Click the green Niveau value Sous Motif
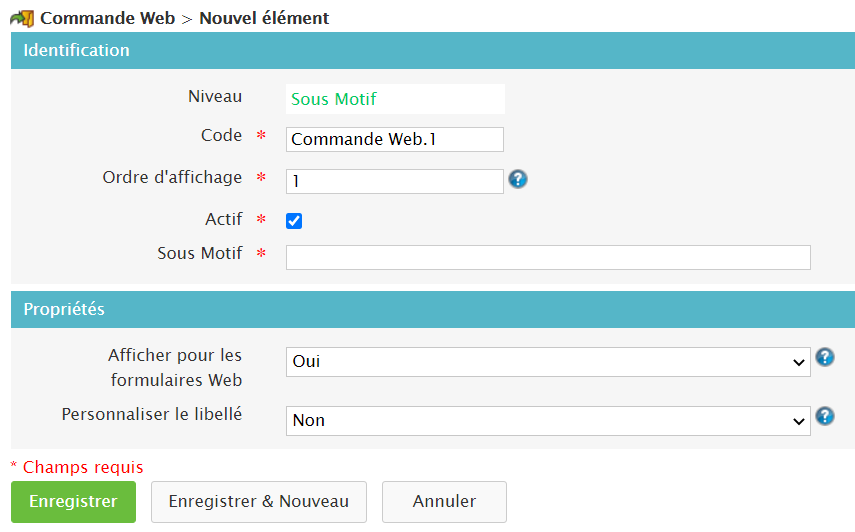The height and width of the screenshot is (532, 855). point(334,99)
